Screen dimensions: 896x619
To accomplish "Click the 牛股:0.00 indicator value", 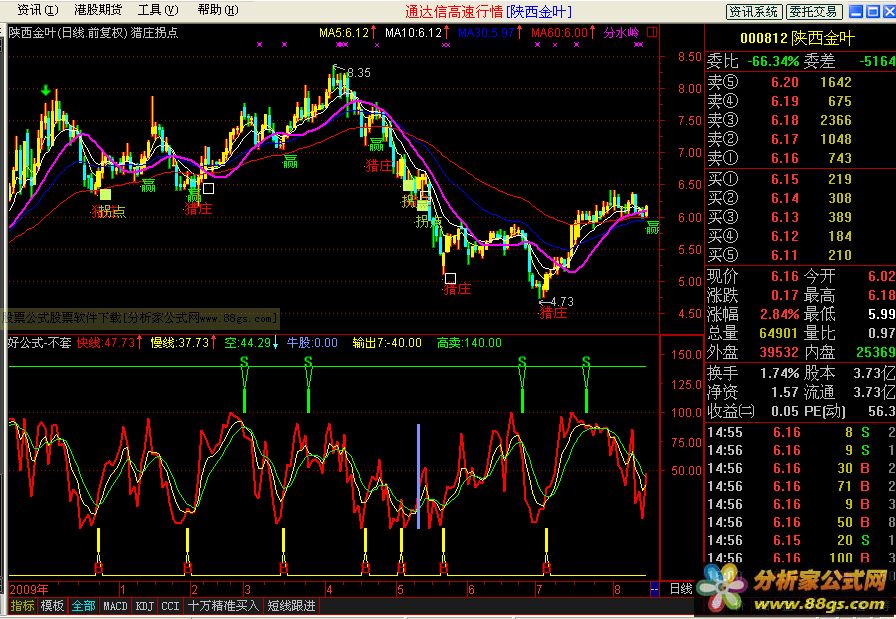I will [x=312, y=343].
